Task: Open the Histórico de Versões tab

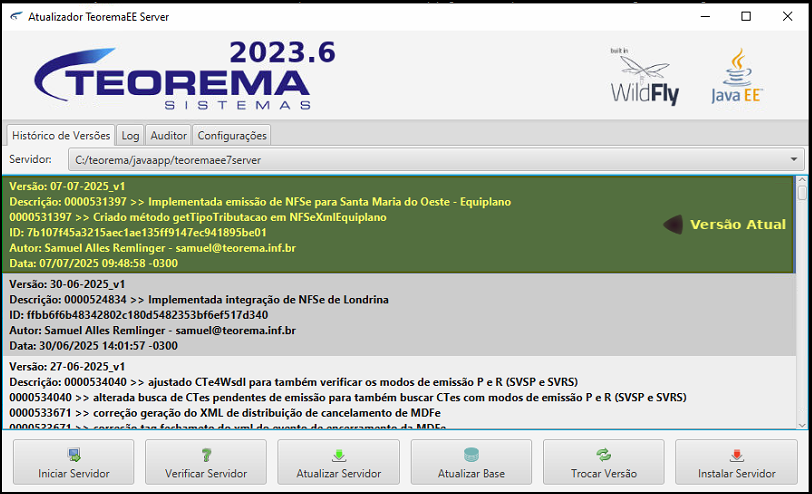Action: click(x=61, y=136)
